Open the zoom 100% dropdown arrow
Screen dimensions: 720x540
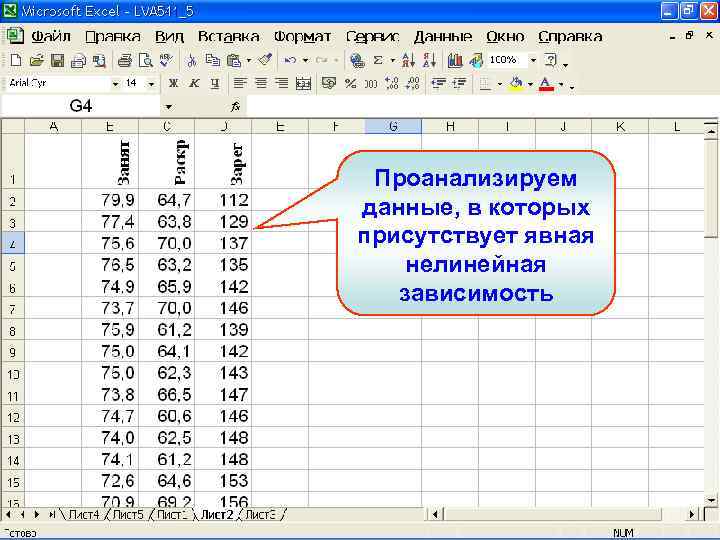click(x=533, y=60)
